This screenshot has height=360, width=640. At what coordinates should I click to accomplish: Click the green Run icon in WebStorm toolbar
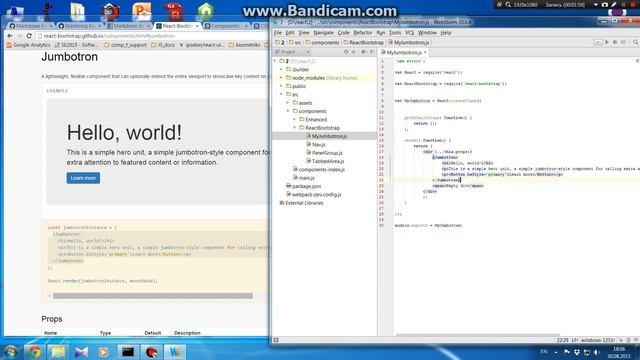pos(607,42)
